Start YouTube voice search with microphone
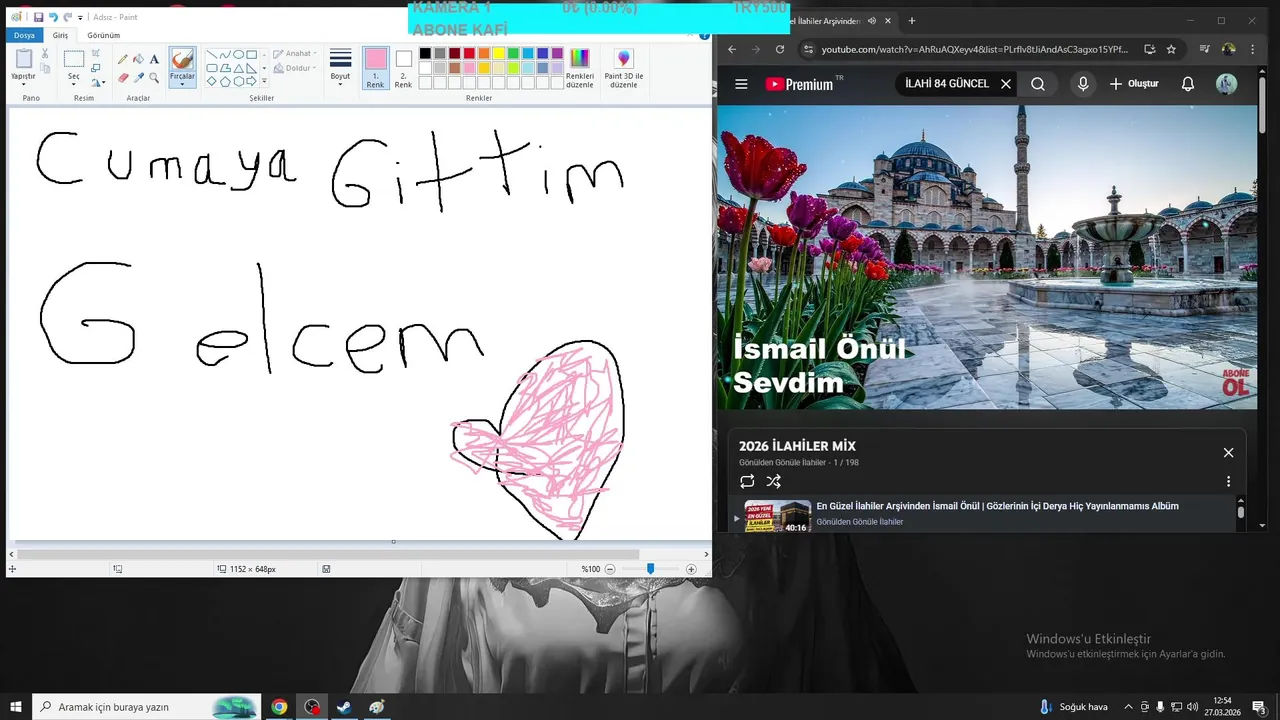1280x720 pixels. 1083,84
